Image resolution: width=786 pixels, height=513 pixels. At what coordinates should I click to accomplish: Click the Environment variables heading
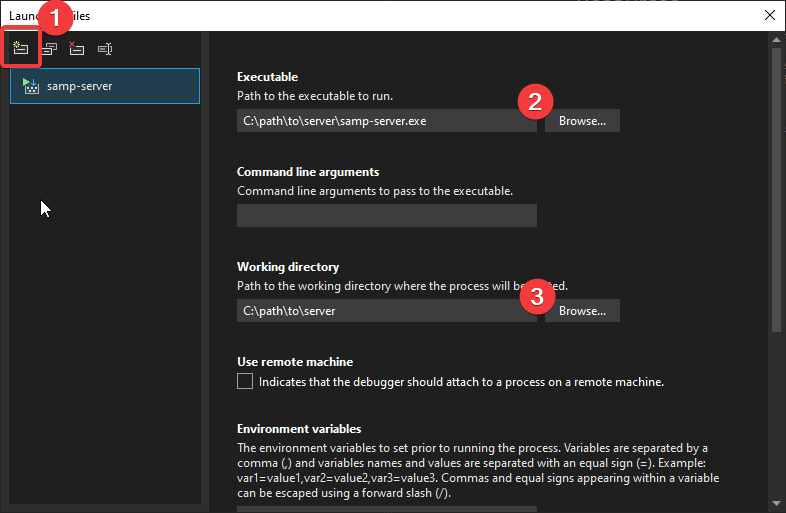tap(298, 429)
